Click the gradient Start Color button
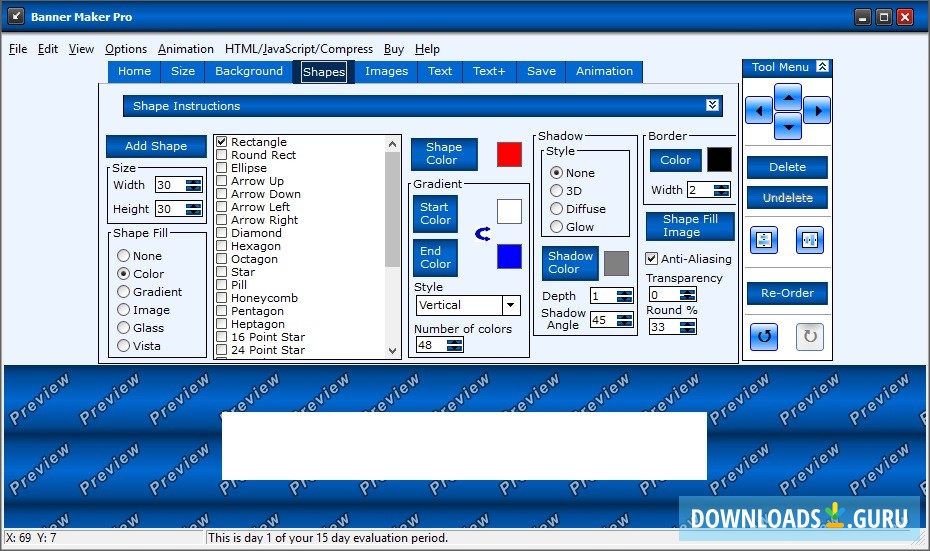 point(435,214)
